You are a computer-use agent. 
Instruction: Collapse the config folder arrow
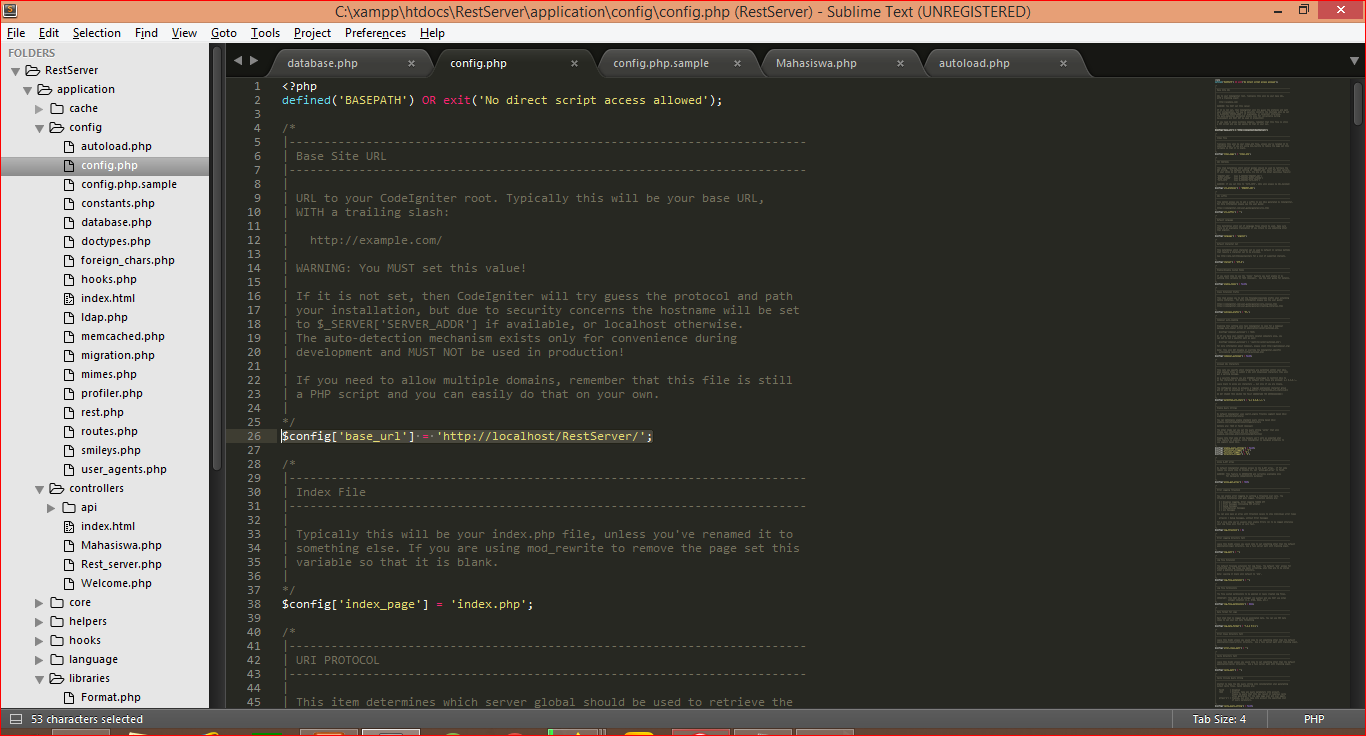pyautogui.click(x=40, y=128)
